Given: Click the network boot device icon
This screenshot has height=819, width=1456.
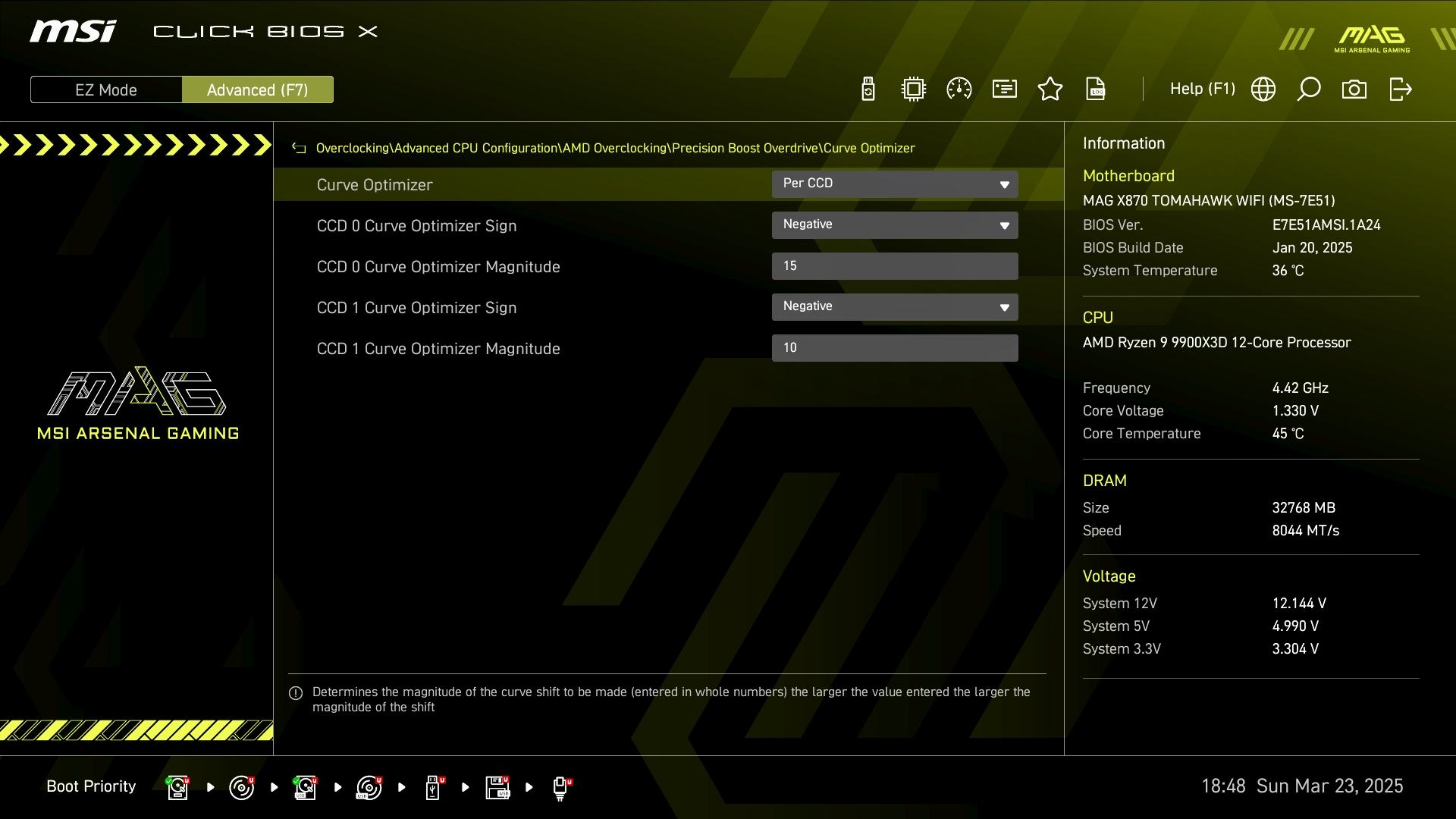Looking at the screenshot, I should click(x=560, y=787).
